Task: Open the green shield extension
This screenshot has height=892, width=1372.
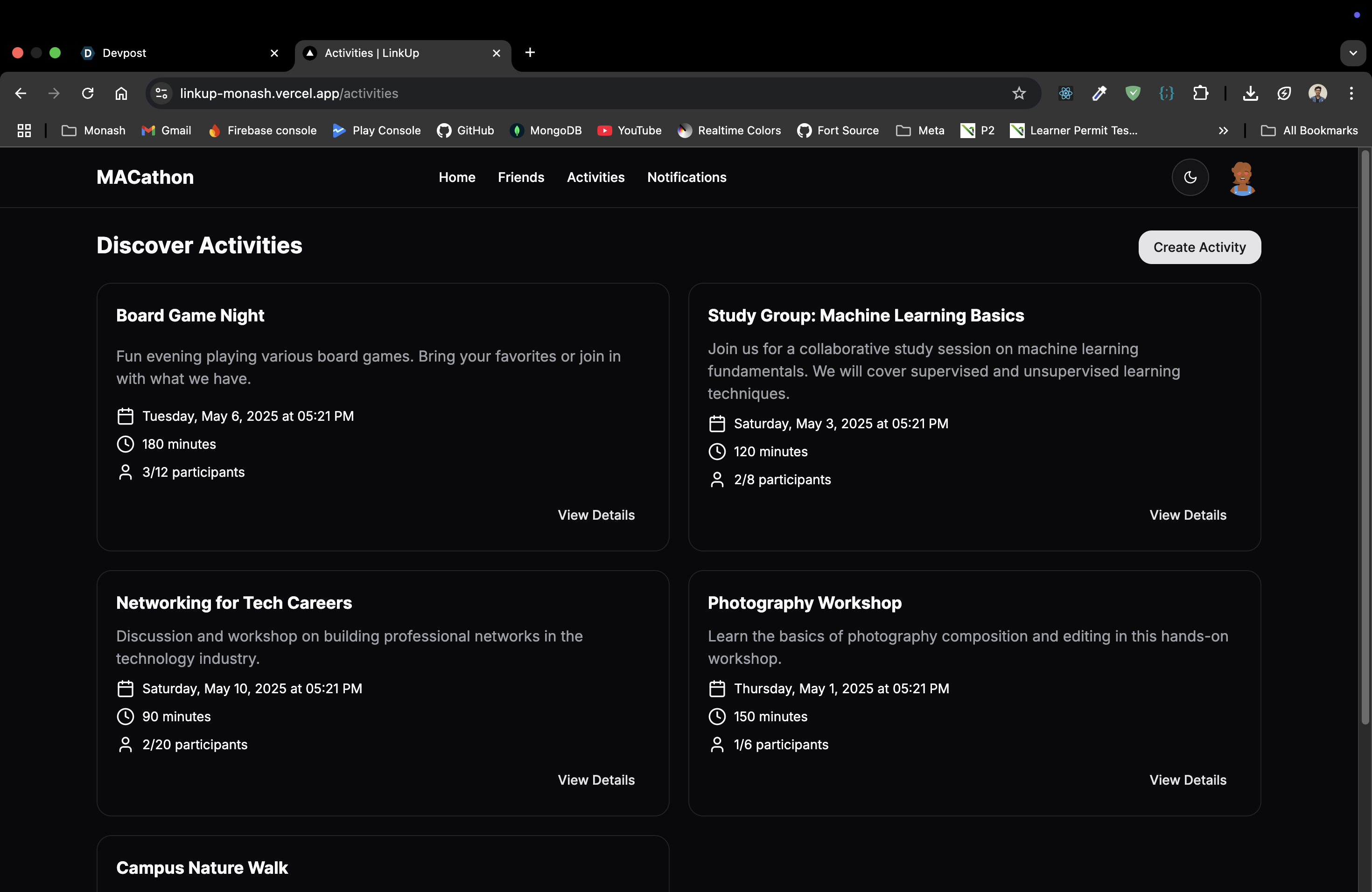Action: click(1133, 93)
